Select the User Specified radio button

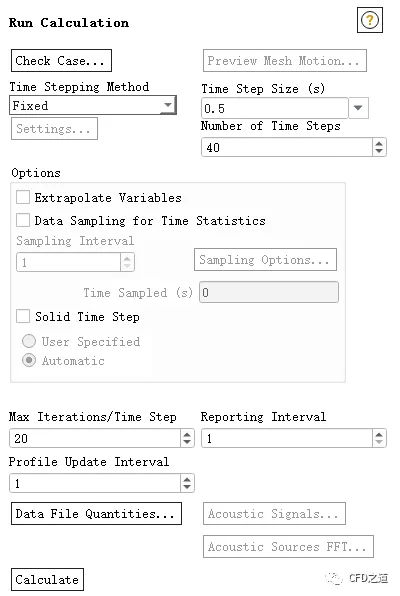[29, 341]
